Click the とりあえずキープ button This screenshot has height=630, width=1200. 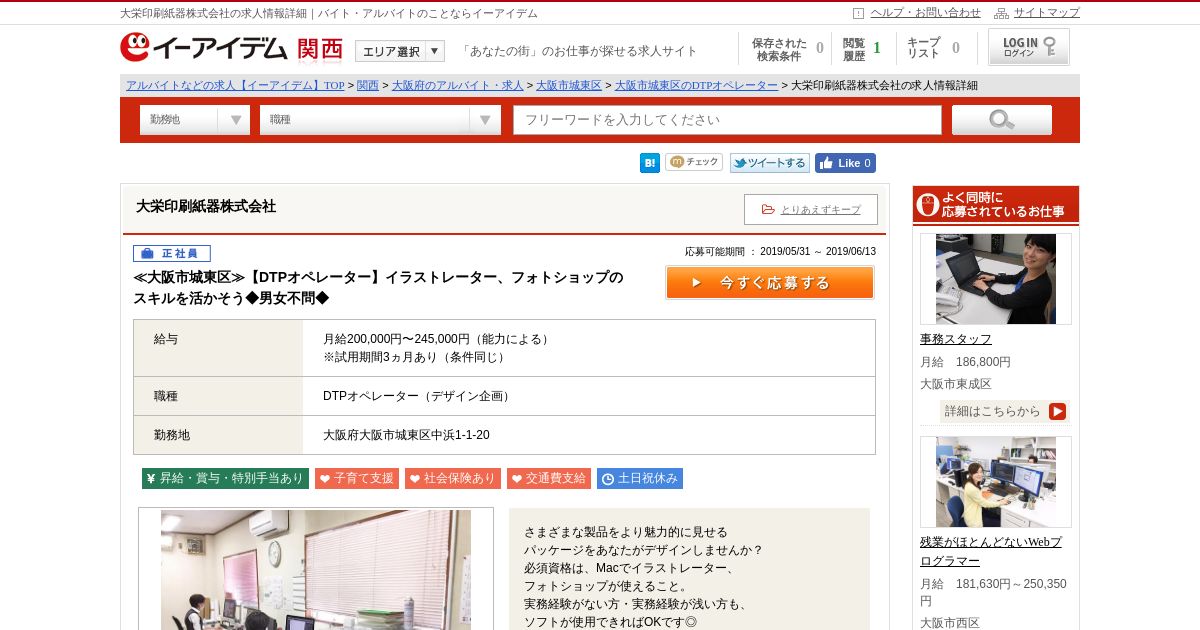pos(811,209)
